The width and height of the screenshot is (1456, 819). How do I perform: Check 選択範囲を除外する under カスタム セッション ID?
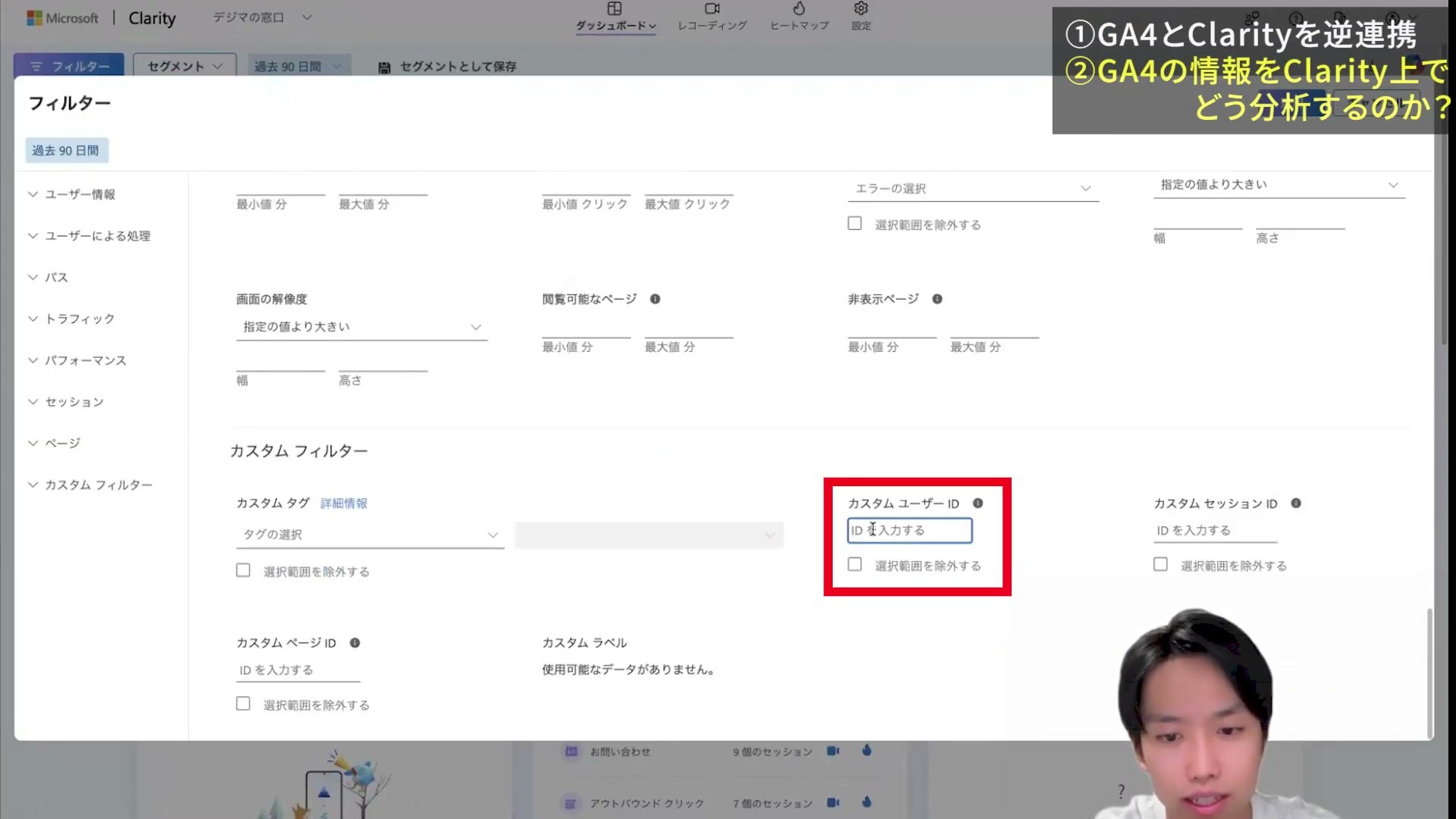click(x=1160, y=564)
